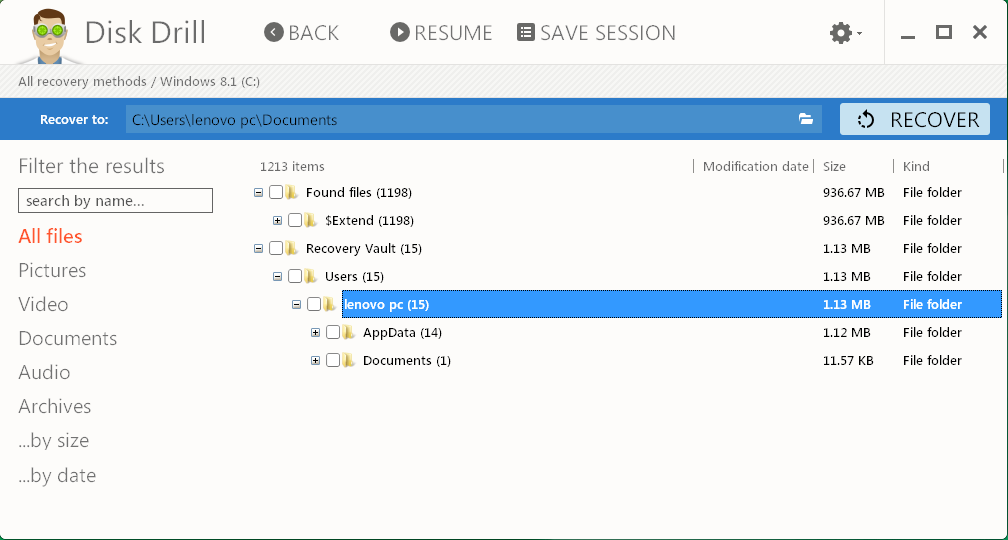This screenshot has height=540, width=1008.
Task: Click the Save Session icon
Action: click(x=526, y=33)
